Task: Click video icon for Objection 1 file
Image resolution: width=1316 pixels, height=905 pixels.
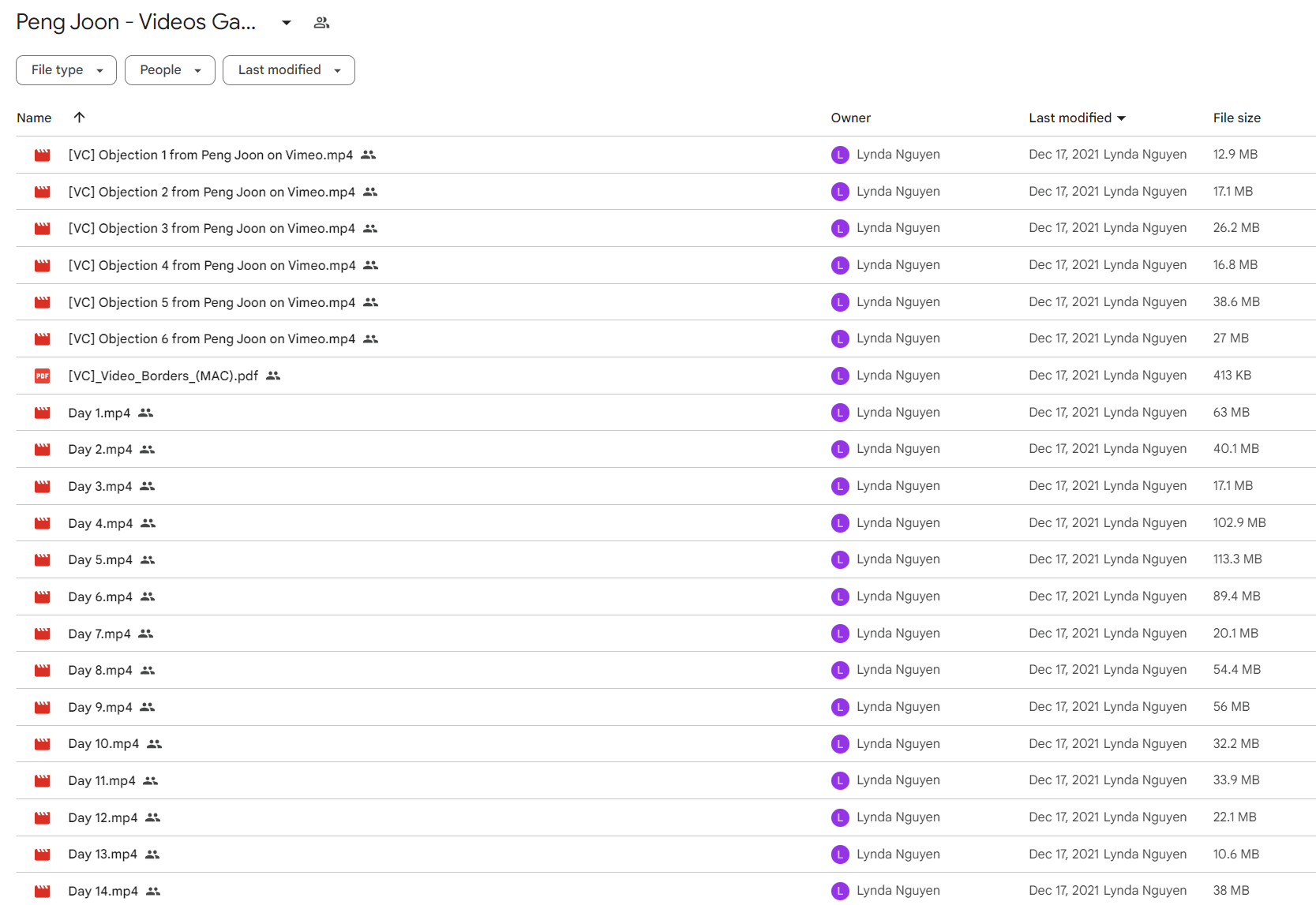Action: [x=43, y=155]
